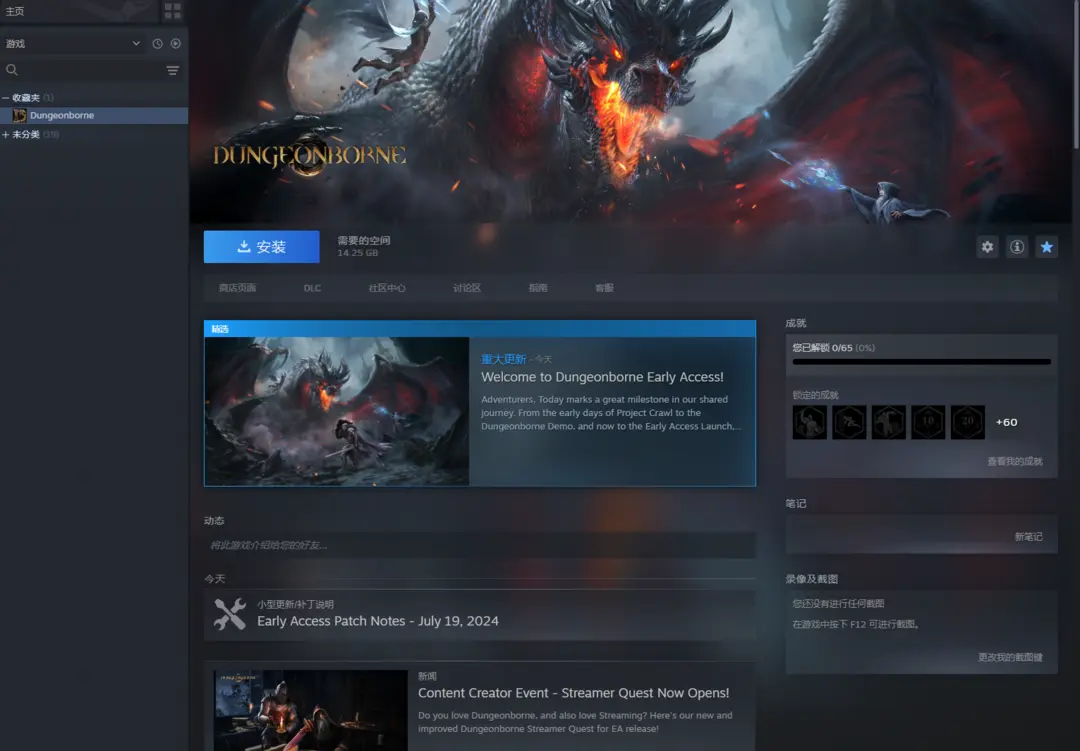Viewport: 1080px width, 751px height.
Task: Click the 小型更新/补丁说明 label
Action: (295, 604)
